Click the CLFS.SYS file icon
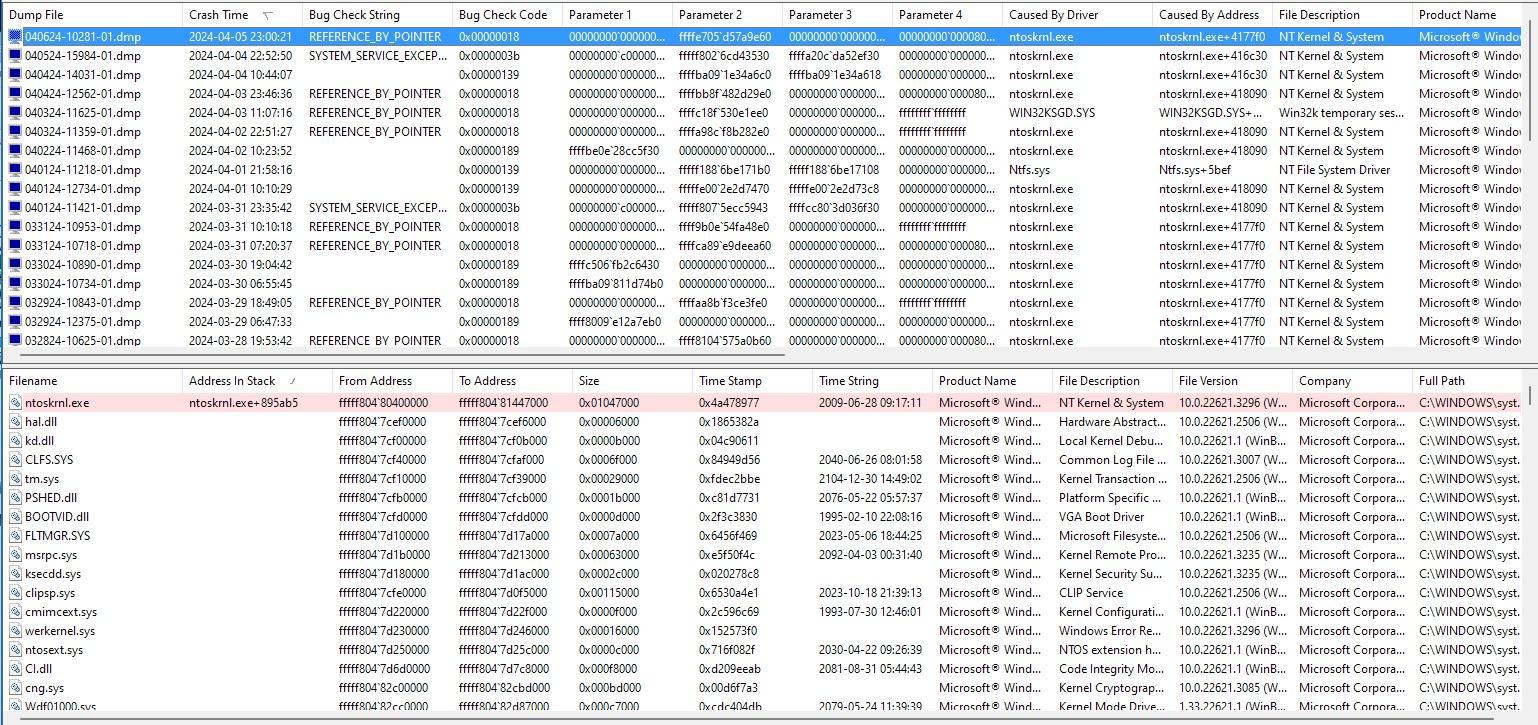Image resolution: width=1538 pixels, height=725 pixels. point(15,459)
